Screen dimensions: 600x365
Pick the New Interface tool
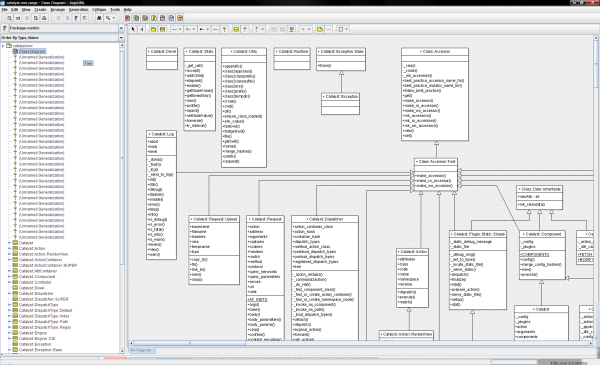point(236,29)
